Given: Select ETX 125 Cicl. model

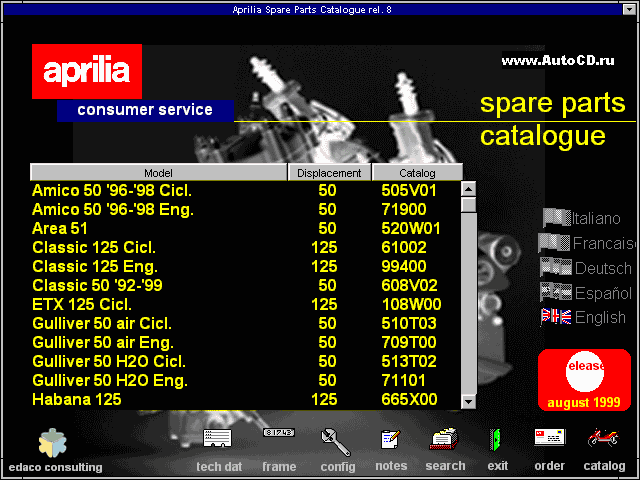Looking at the screenshot, I should pos(245,304).
